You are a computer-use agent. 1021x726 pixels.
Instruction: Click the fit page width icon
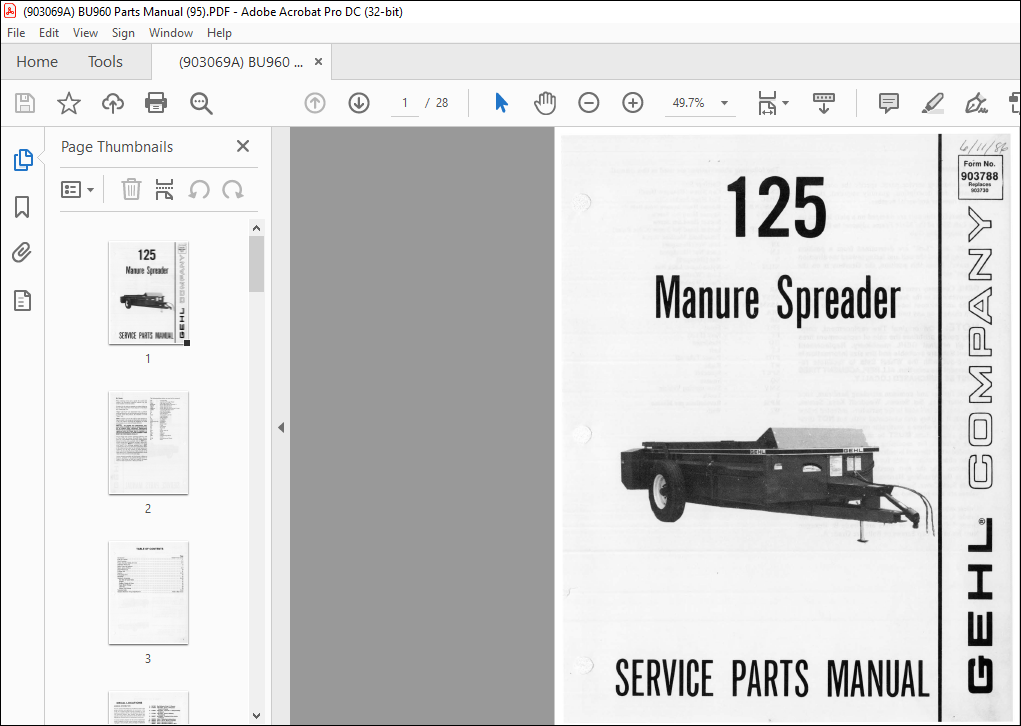point(768,103)
